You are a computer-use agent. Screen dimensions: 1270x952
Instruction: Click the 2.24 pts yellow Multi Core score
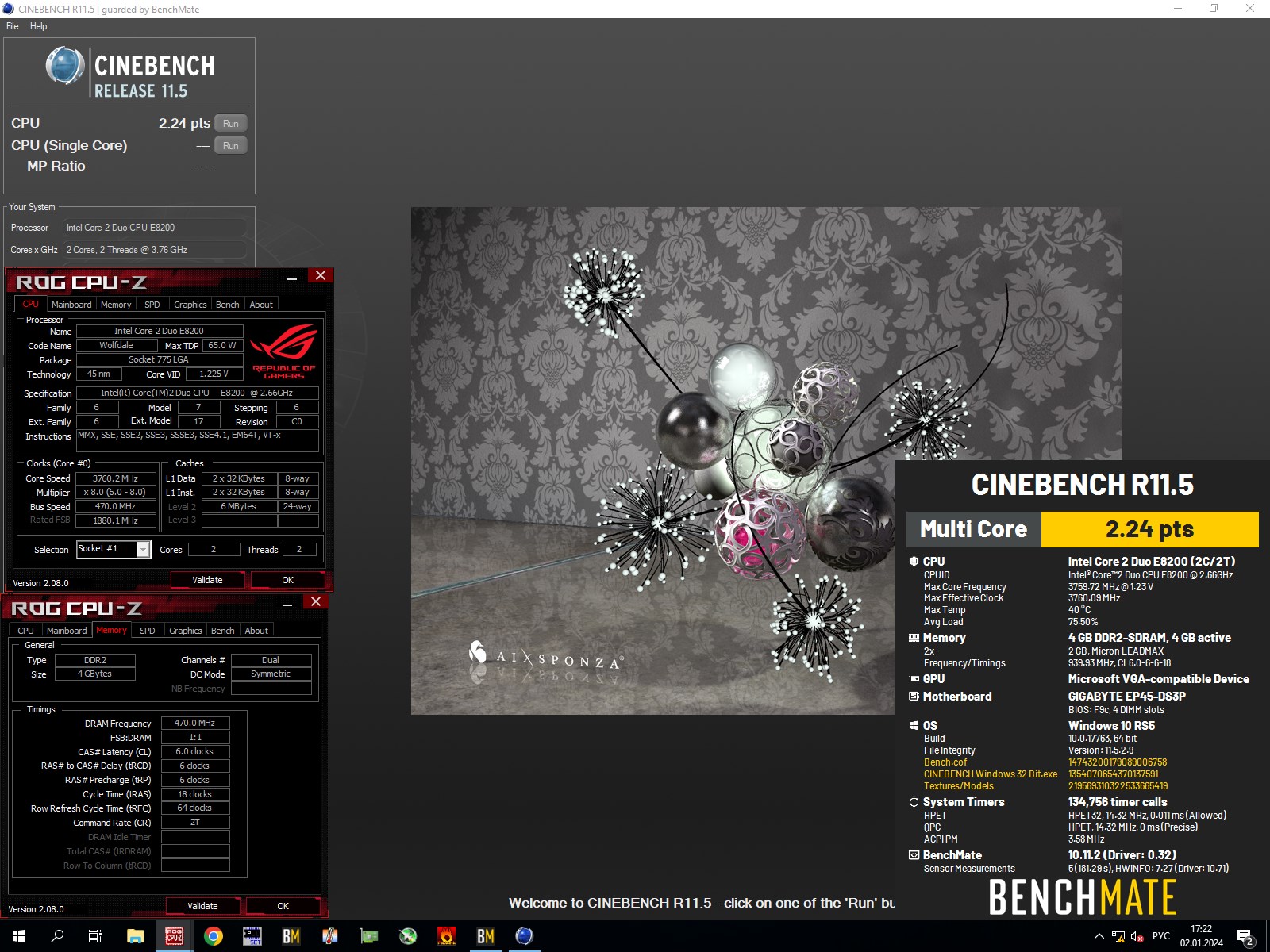pos(1150,529)
